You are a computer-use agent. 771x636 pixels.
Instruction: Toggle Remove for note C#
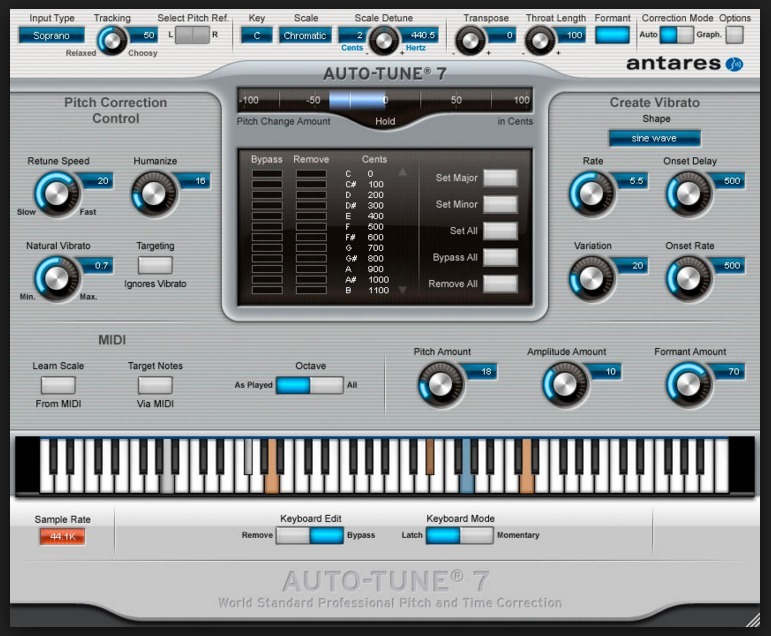[x=311, y=184]
